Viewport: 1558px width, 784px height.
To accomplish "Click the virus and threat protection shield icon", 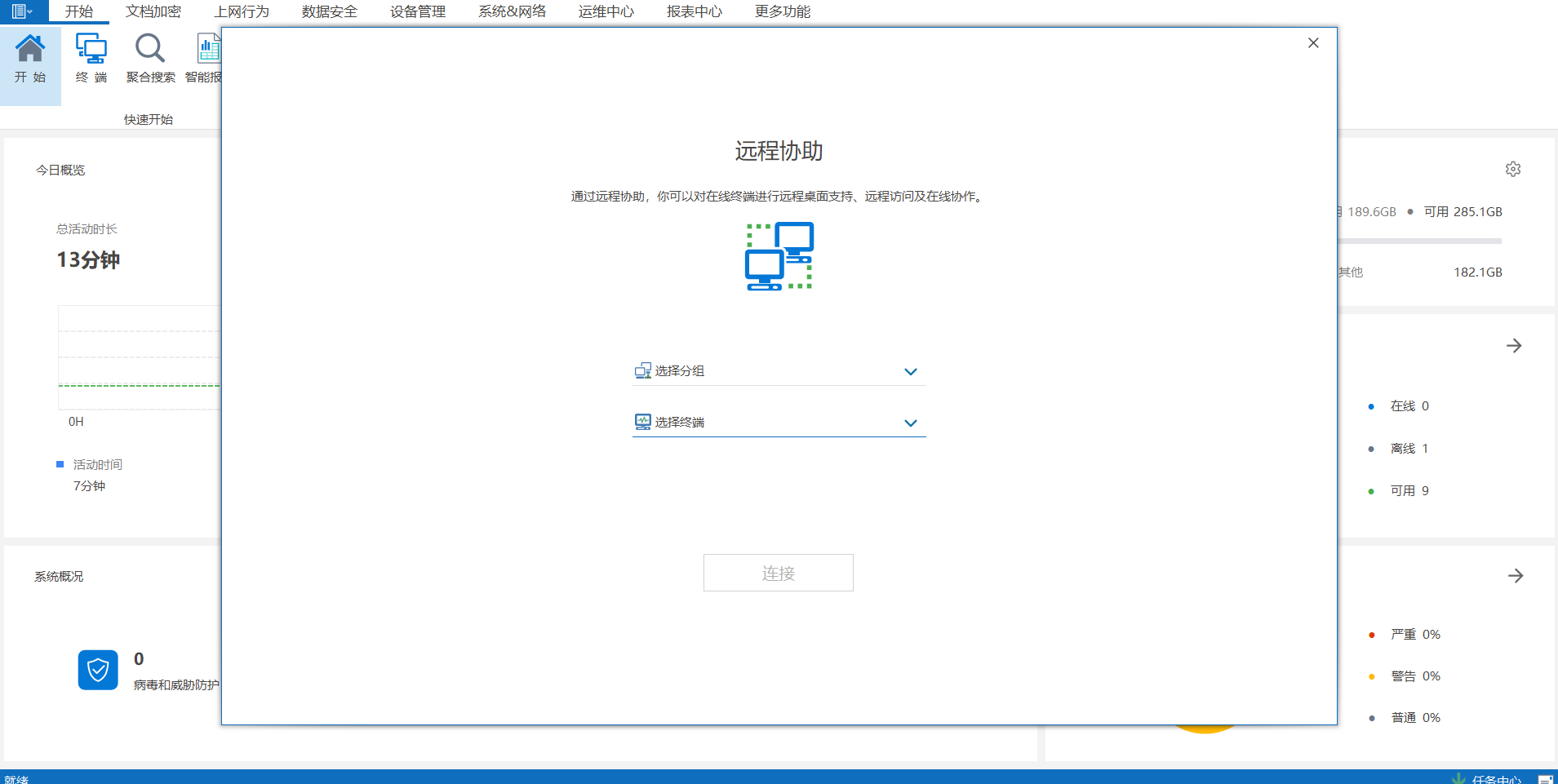I will click(x=98, y=670).
